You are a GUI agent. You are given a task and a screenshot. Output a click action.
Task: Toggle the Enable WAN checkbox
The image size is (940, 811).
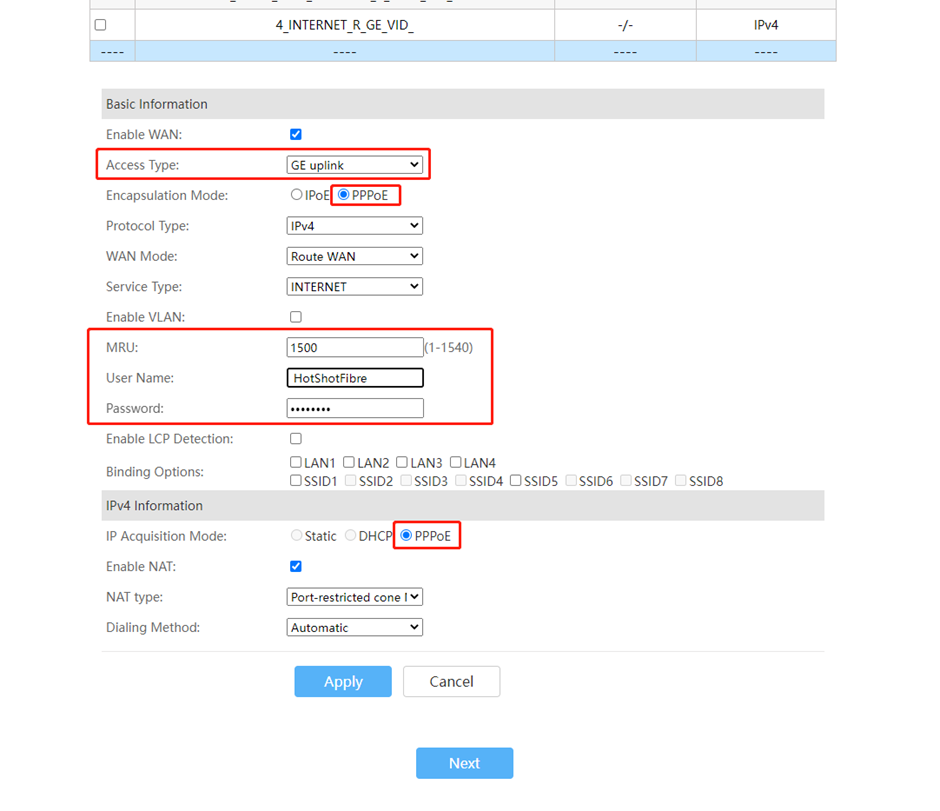tap(296, 134)
